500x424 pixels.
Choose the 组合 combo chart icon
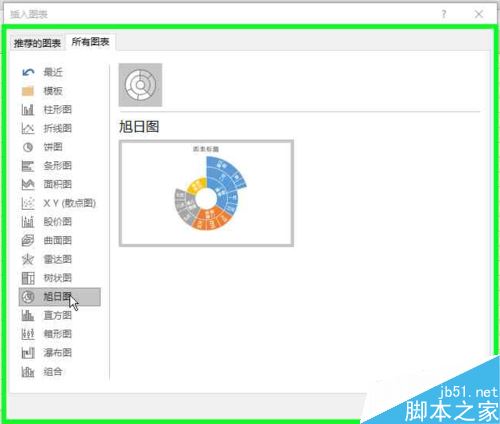coord(28,371)
